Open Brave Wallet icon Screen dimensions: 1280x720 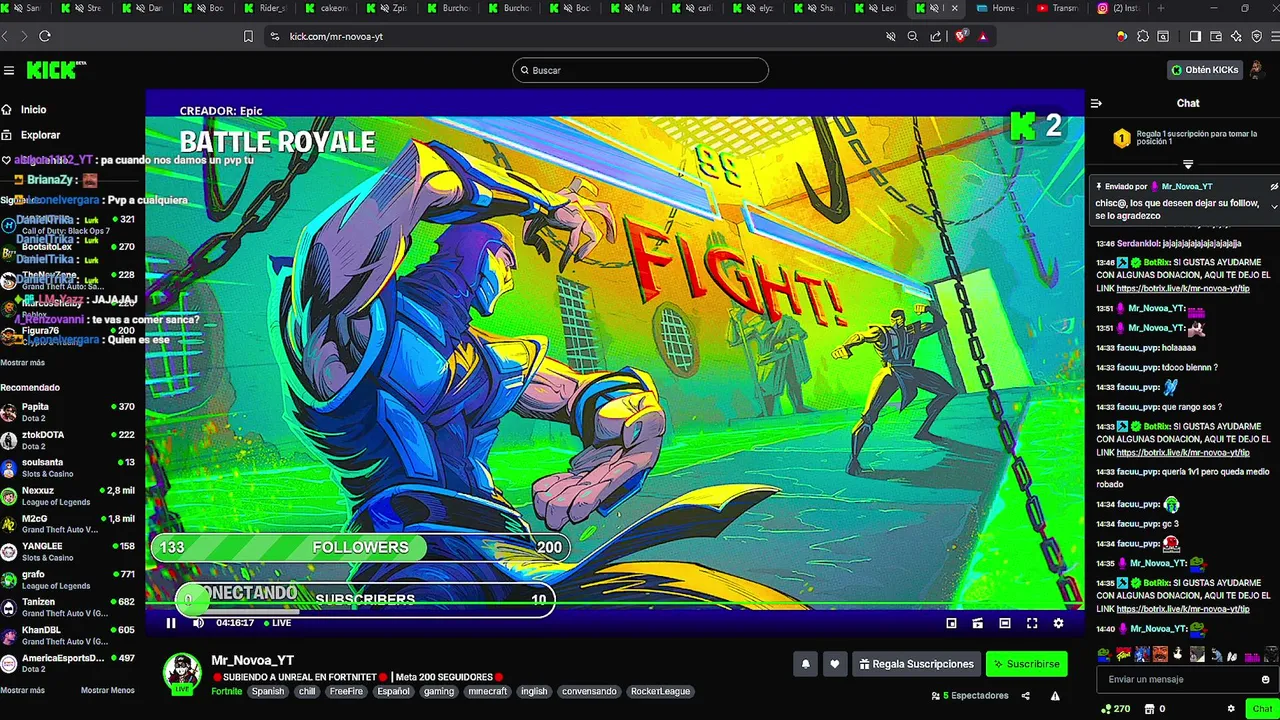tap(1216, 36)
